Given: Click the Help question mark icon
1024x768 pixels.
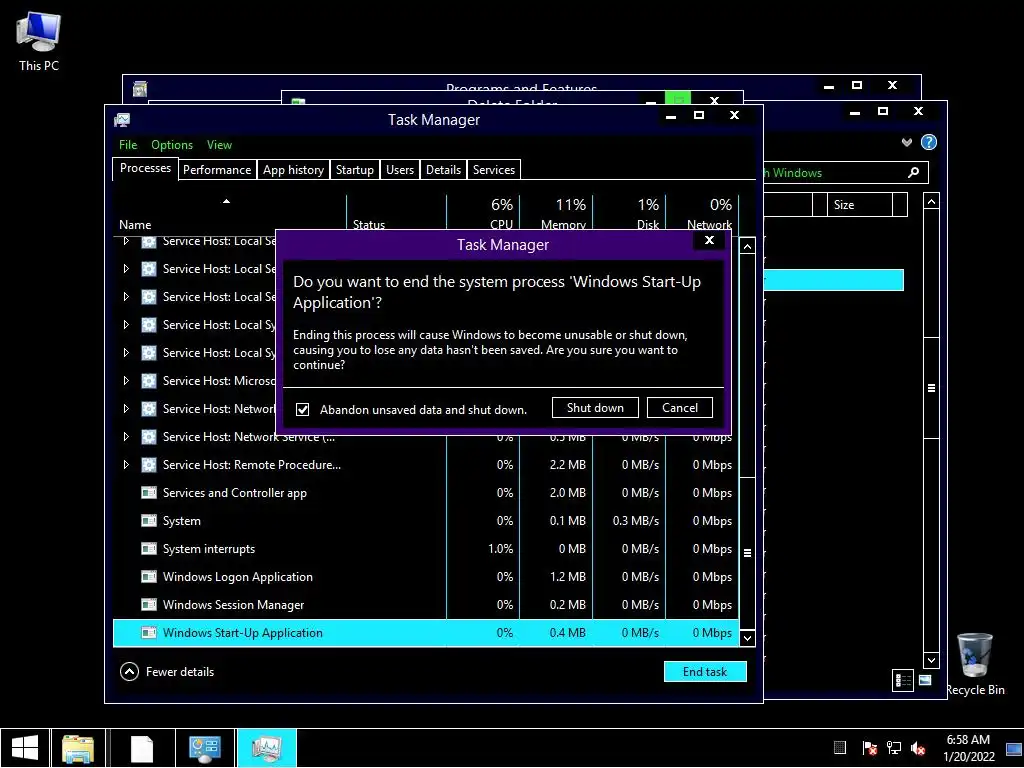Looking at the screenshot, I should (x=929, y=142).
